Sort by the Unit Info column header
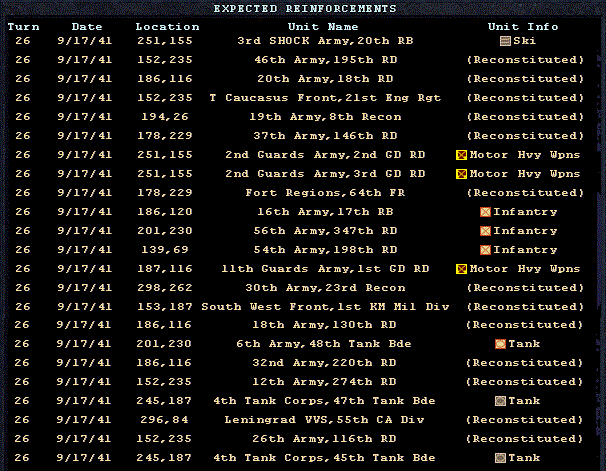Image resolution: width=606 pixels, height=471 pixels. coord(523,27)
